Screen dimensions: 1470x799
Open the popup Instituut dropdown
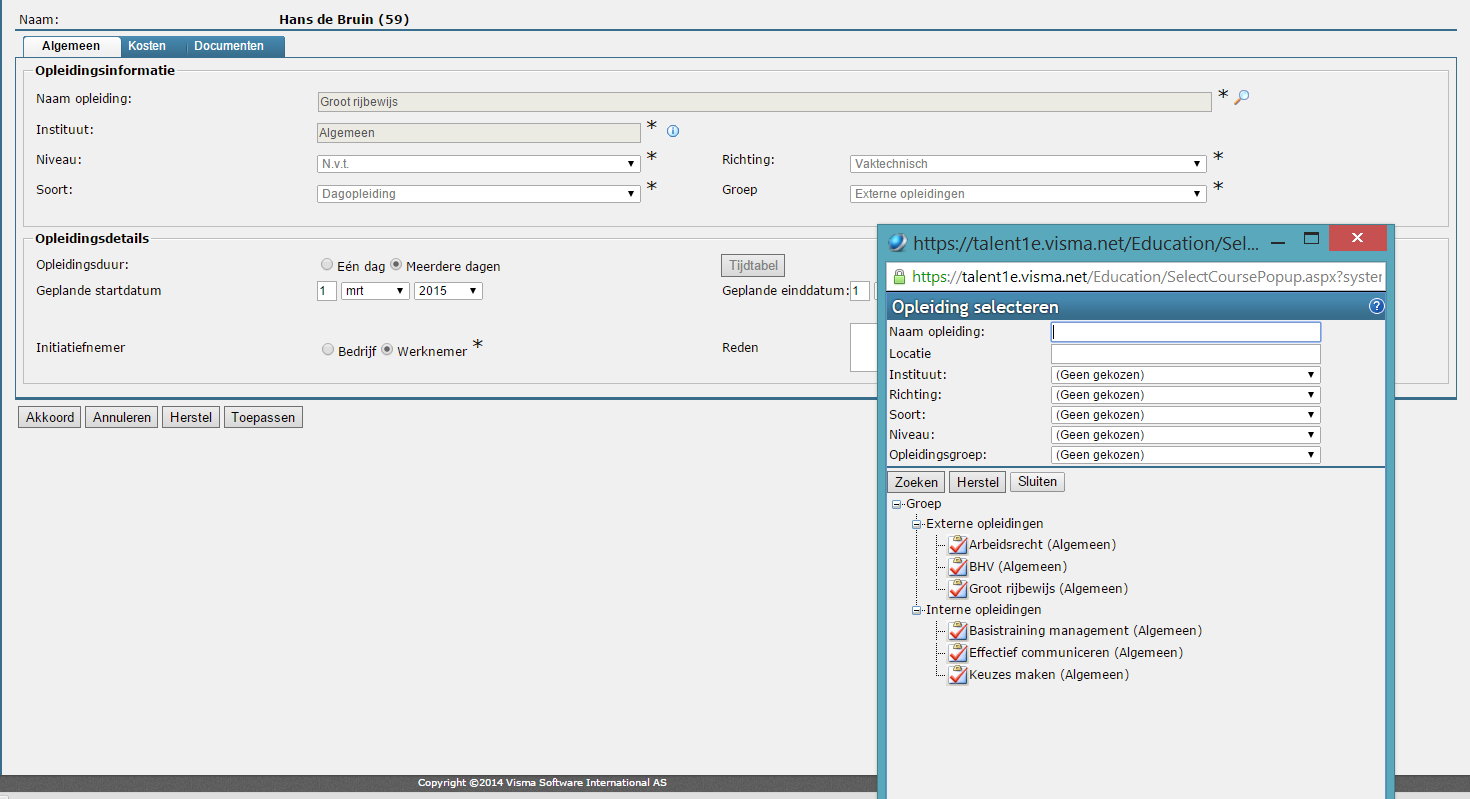point(1186,375)
